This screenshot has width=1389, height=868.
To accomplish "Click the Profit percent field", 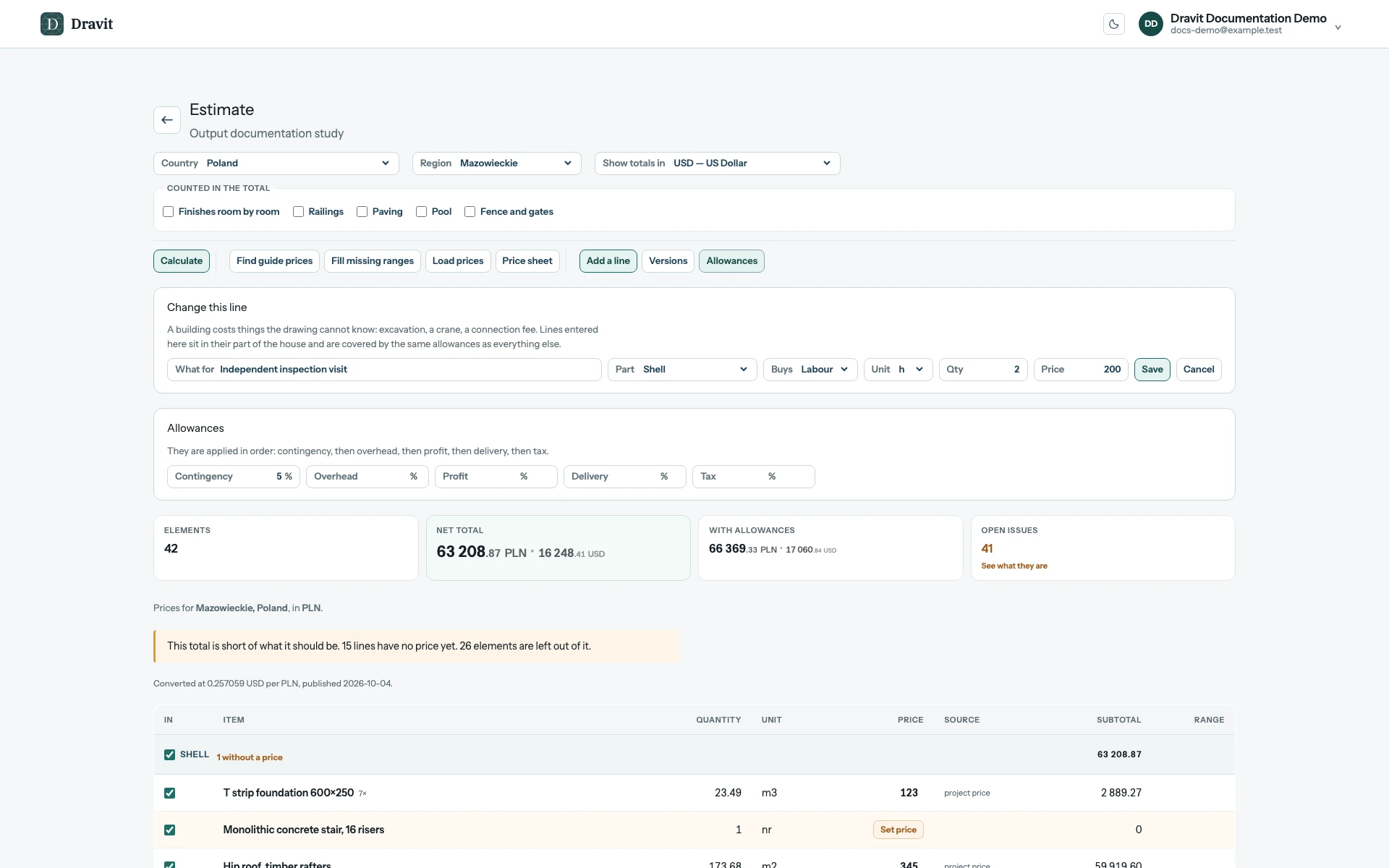I will [496, 477].
